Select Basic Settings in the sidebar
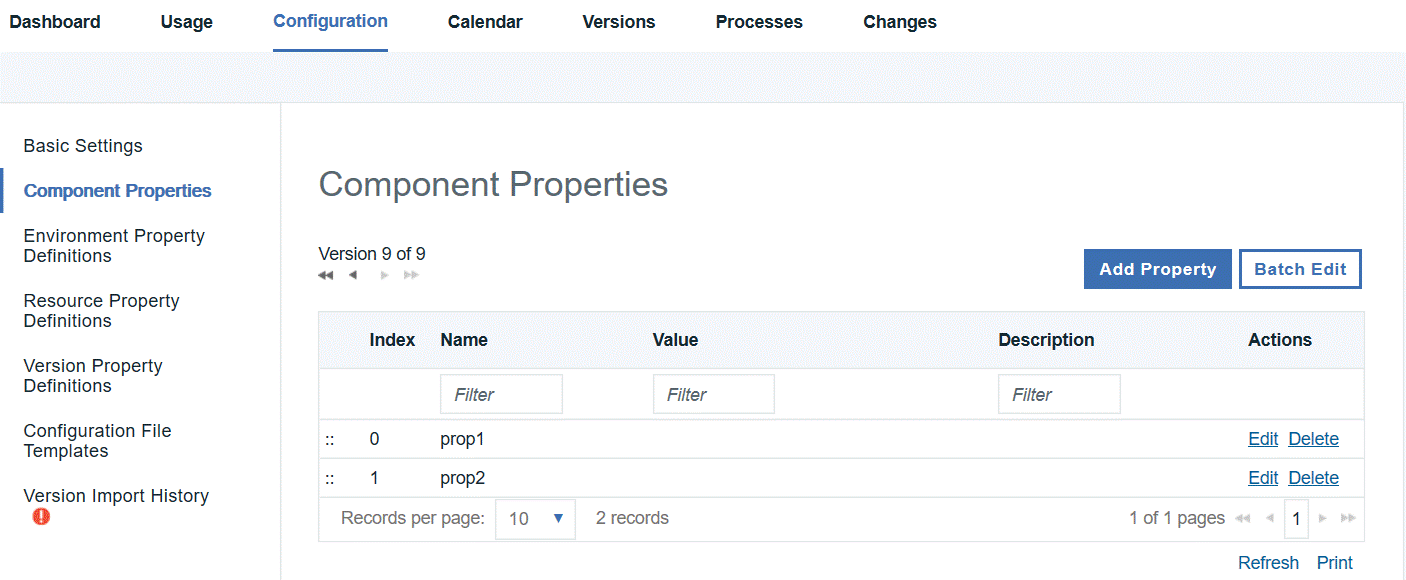1406x580 pixels. point(82,146)
